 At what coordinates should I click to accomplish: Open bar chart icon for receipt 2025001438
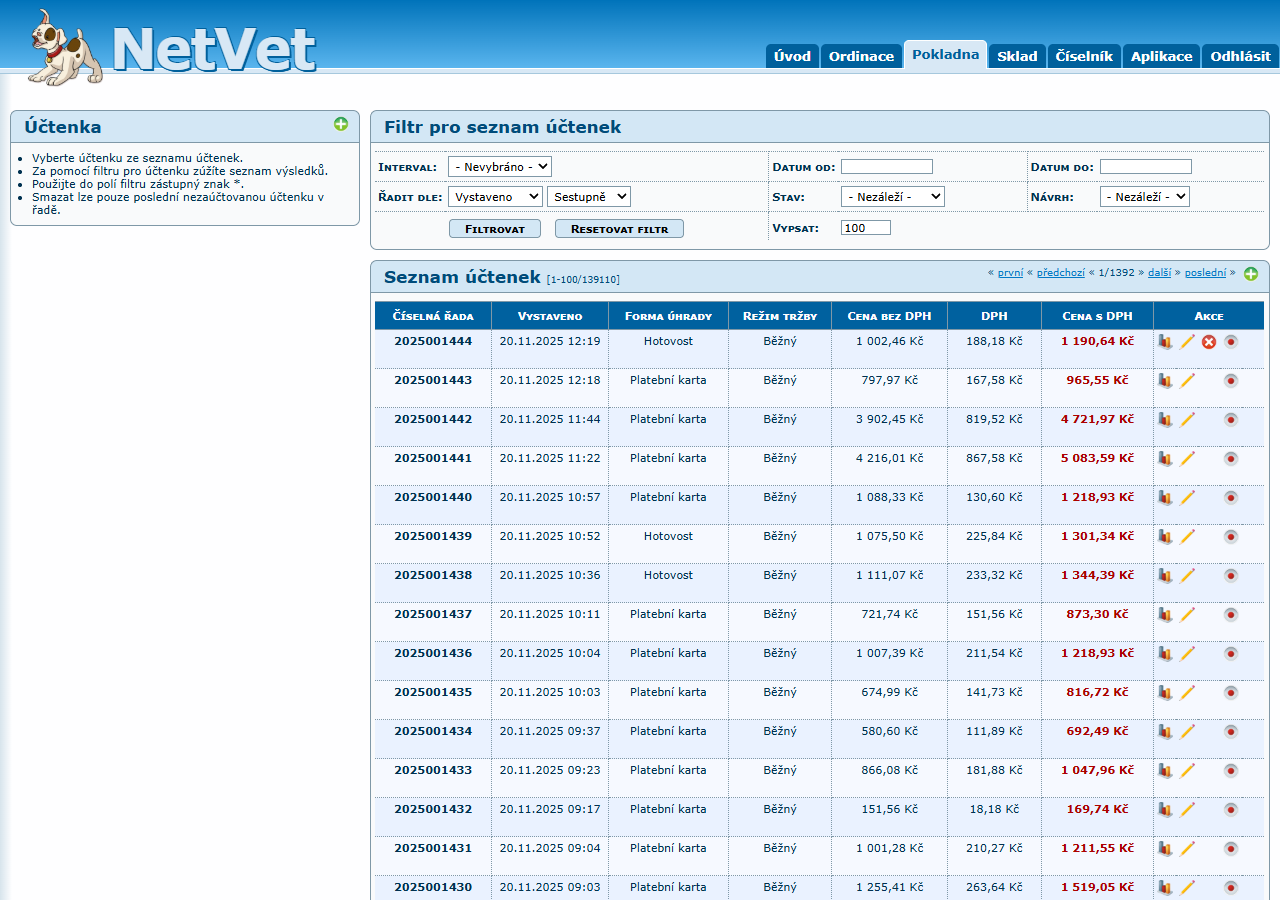1165,575
